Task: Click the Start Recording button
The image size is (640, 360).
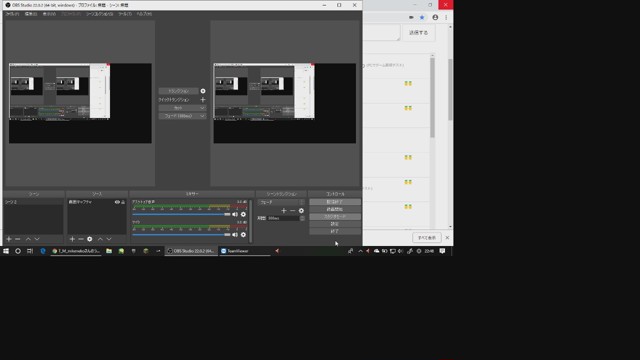Action: [335, 209]
